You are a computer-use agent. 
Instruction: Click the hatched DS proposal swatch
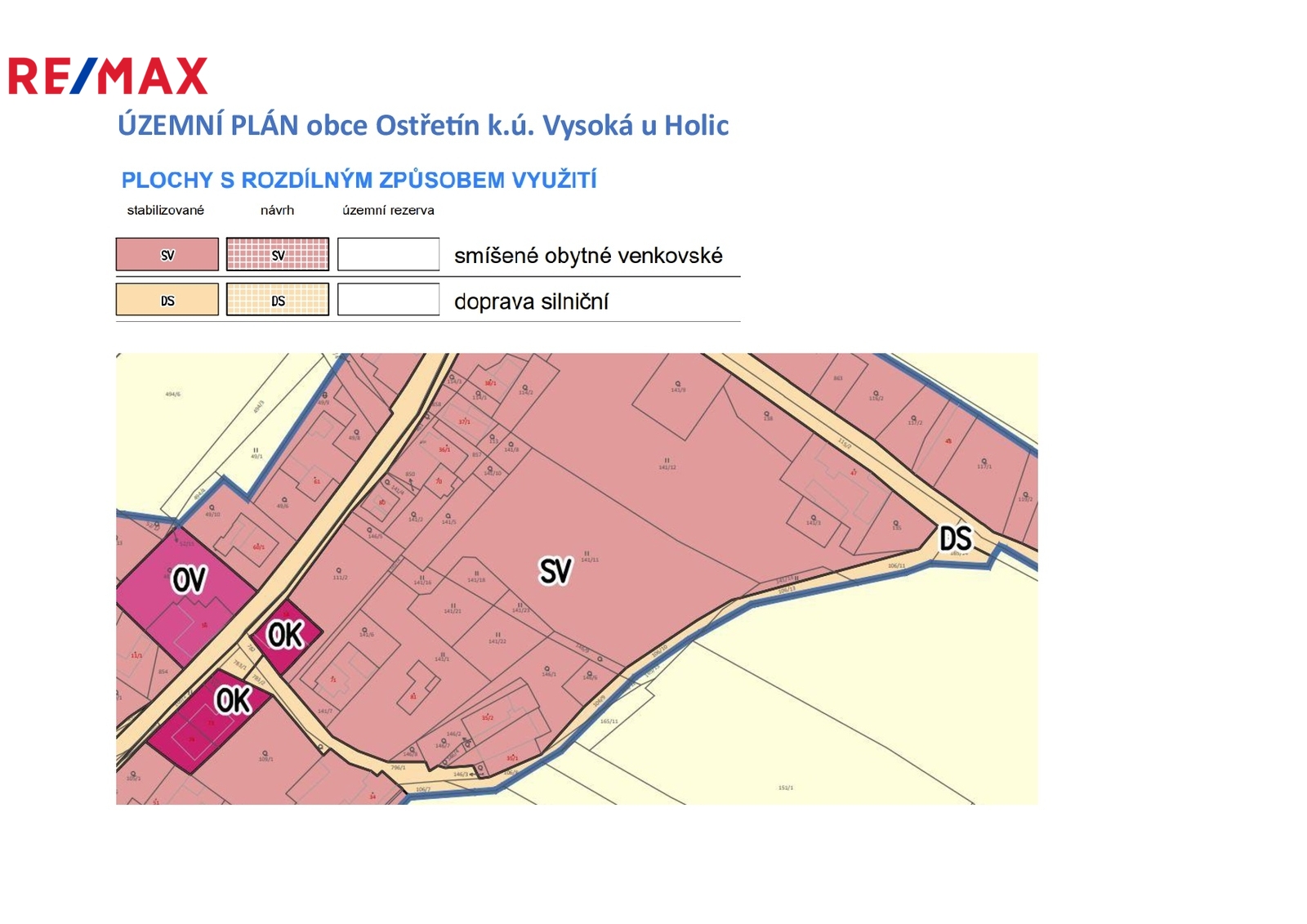tap(278, 300)
